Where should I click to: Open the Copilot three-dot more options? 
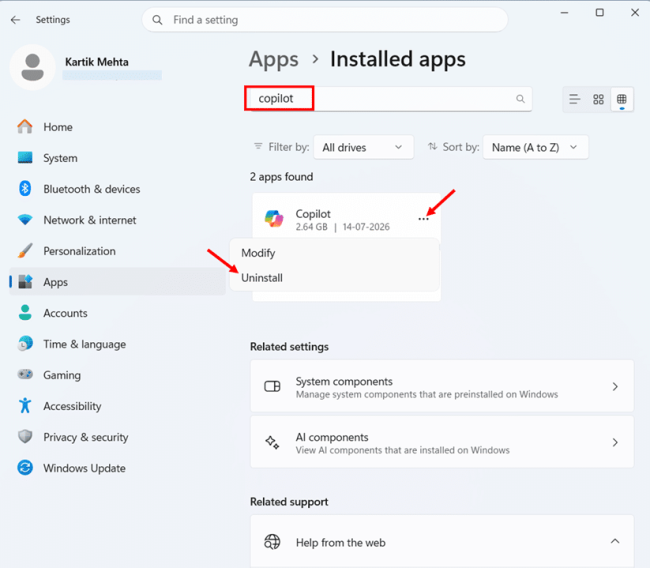click(x=423, y=219)
